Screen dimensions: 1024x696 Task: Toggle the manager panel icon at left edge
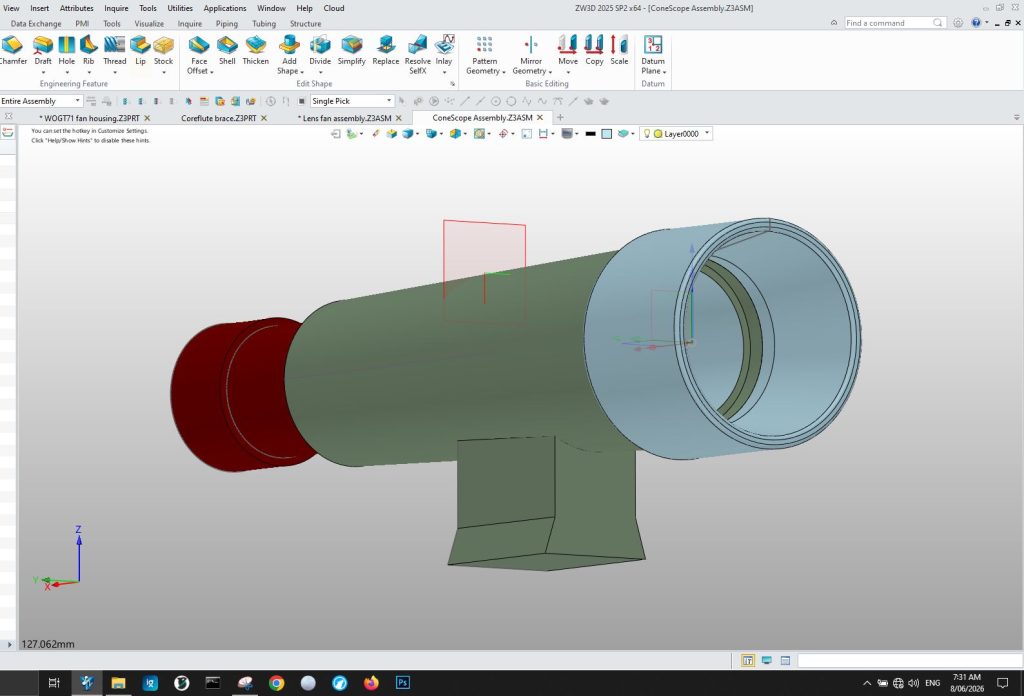click(x=8, y=132)
